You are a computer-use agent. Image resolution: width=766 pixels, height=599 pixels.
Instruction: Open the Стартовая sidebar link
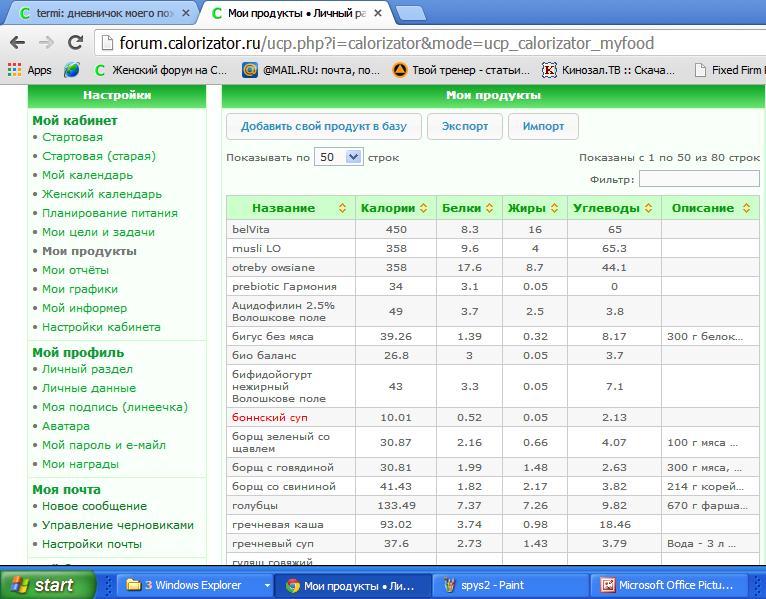coord(72,137)
